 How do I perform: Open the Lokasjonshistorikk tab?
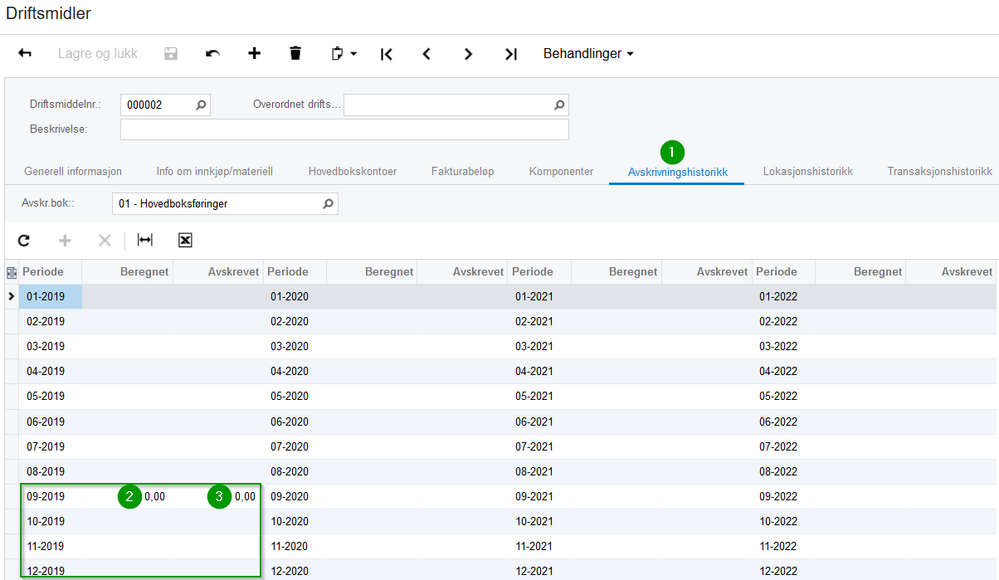pos(807,172)
